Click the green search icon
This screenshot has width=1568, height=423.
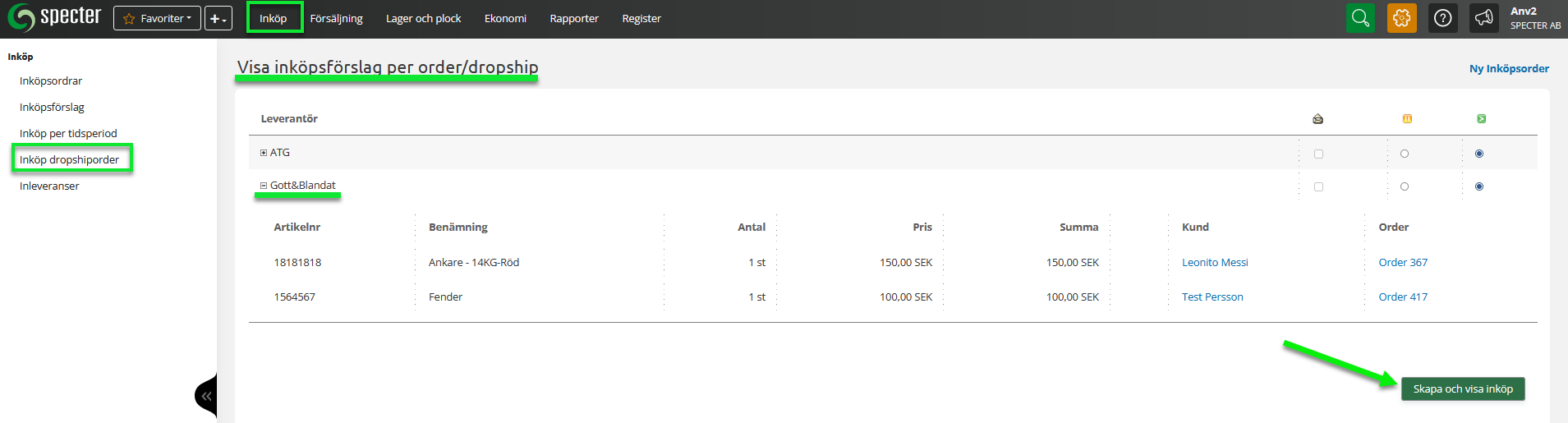click(1360, 18)
